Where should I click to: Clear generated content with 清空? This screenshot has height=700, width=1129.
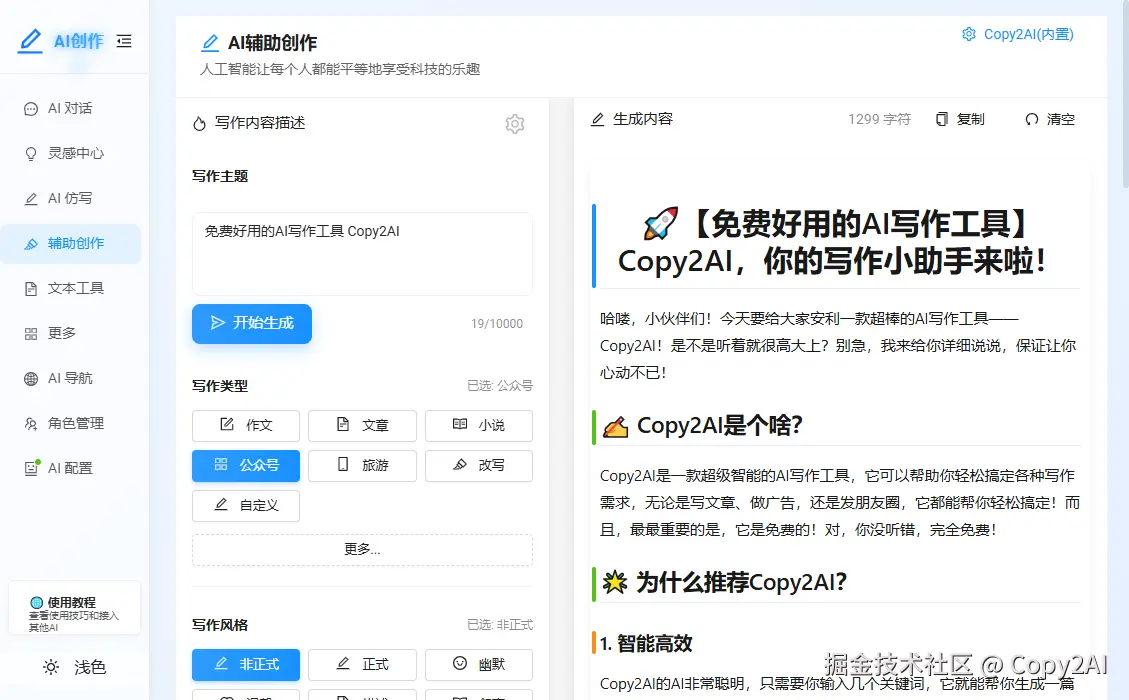click(x=1050, y=120)
